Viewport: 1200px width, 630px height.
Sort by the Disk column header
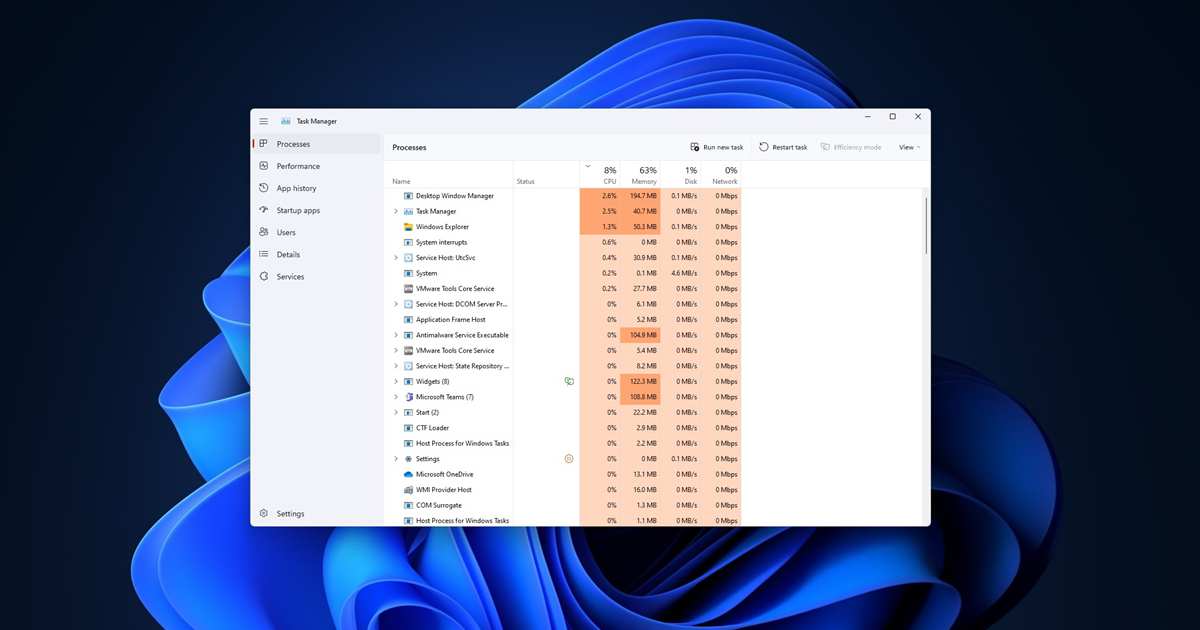pos(681,175)
